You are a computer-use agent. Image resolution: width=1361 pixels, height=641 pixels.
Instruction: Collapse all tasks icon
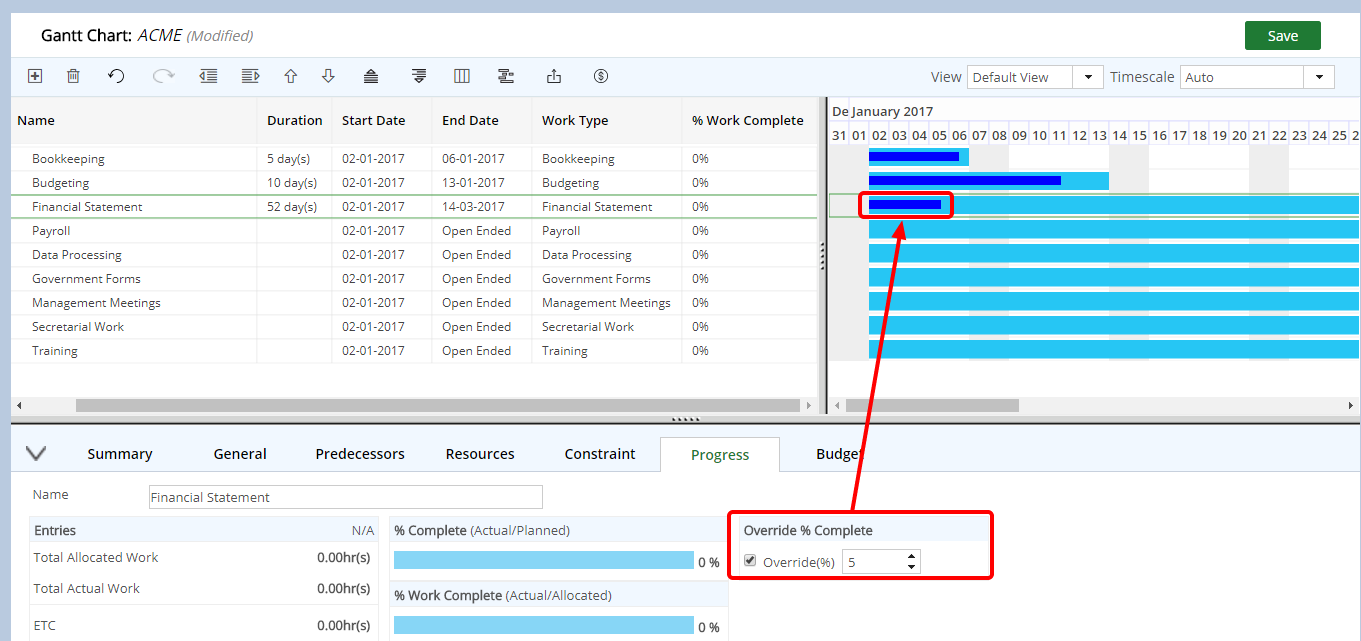click(371, 76)
